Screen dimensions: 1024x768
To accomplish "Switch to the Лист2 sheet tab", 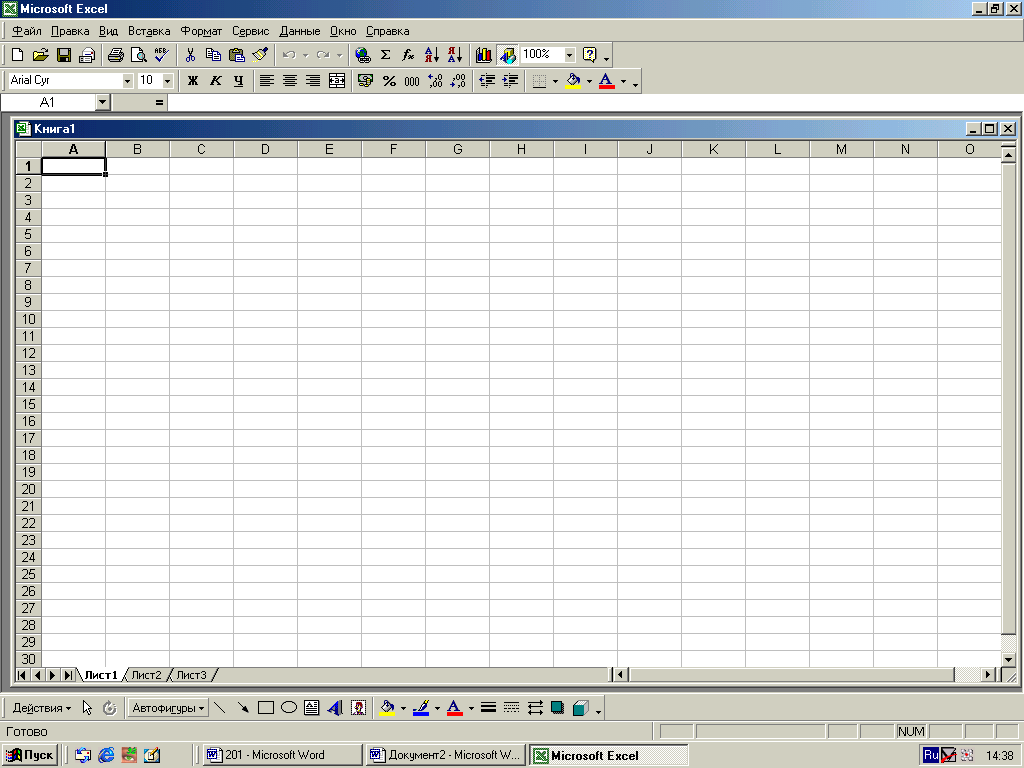I will pos(146,675).
